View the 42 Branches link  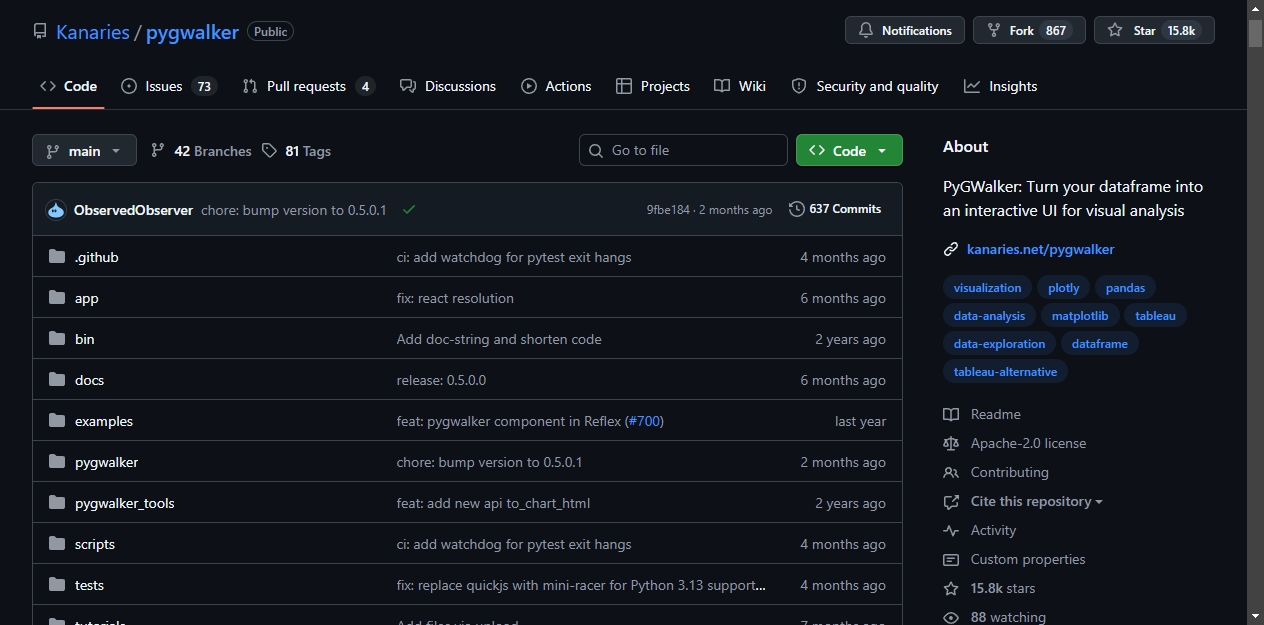[x=201, y=151]
